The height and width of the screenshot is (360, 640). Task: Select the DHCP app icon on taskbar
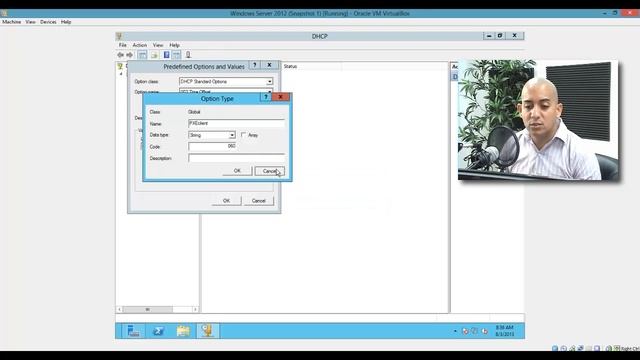click(x=208, y=331)
